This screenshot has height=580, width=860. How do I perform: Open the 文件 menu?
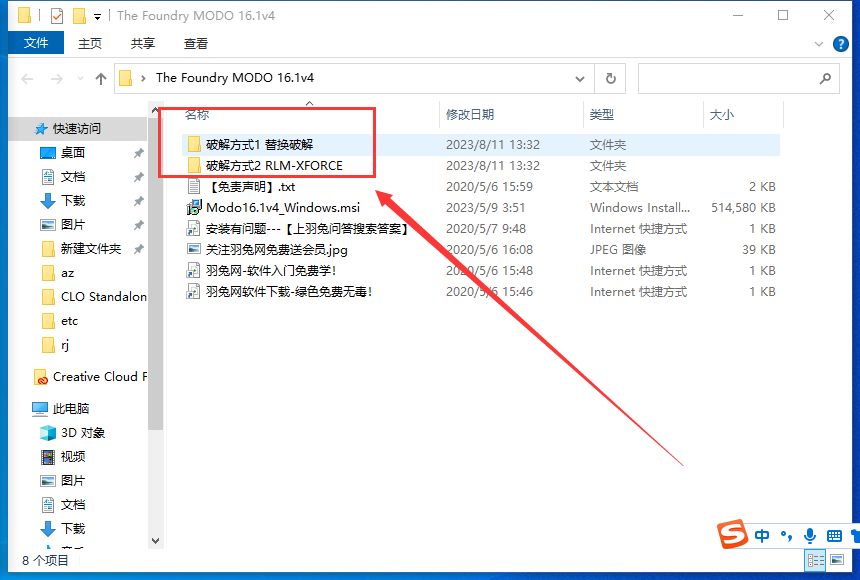36,43
